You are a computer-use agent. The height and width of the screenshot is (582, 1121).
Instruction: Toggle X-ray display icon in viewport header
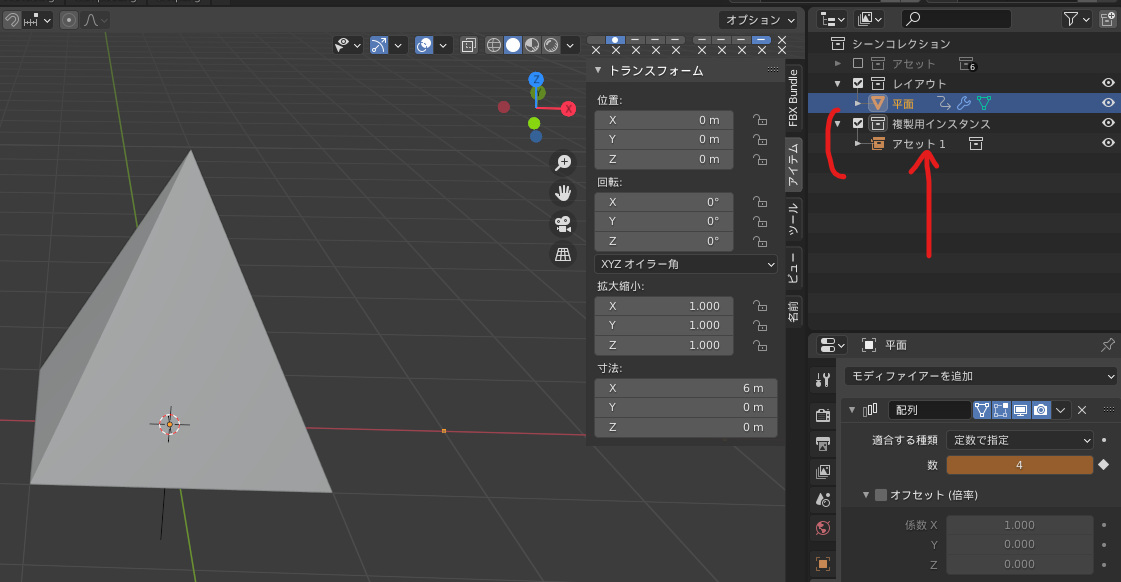(468, 45)
